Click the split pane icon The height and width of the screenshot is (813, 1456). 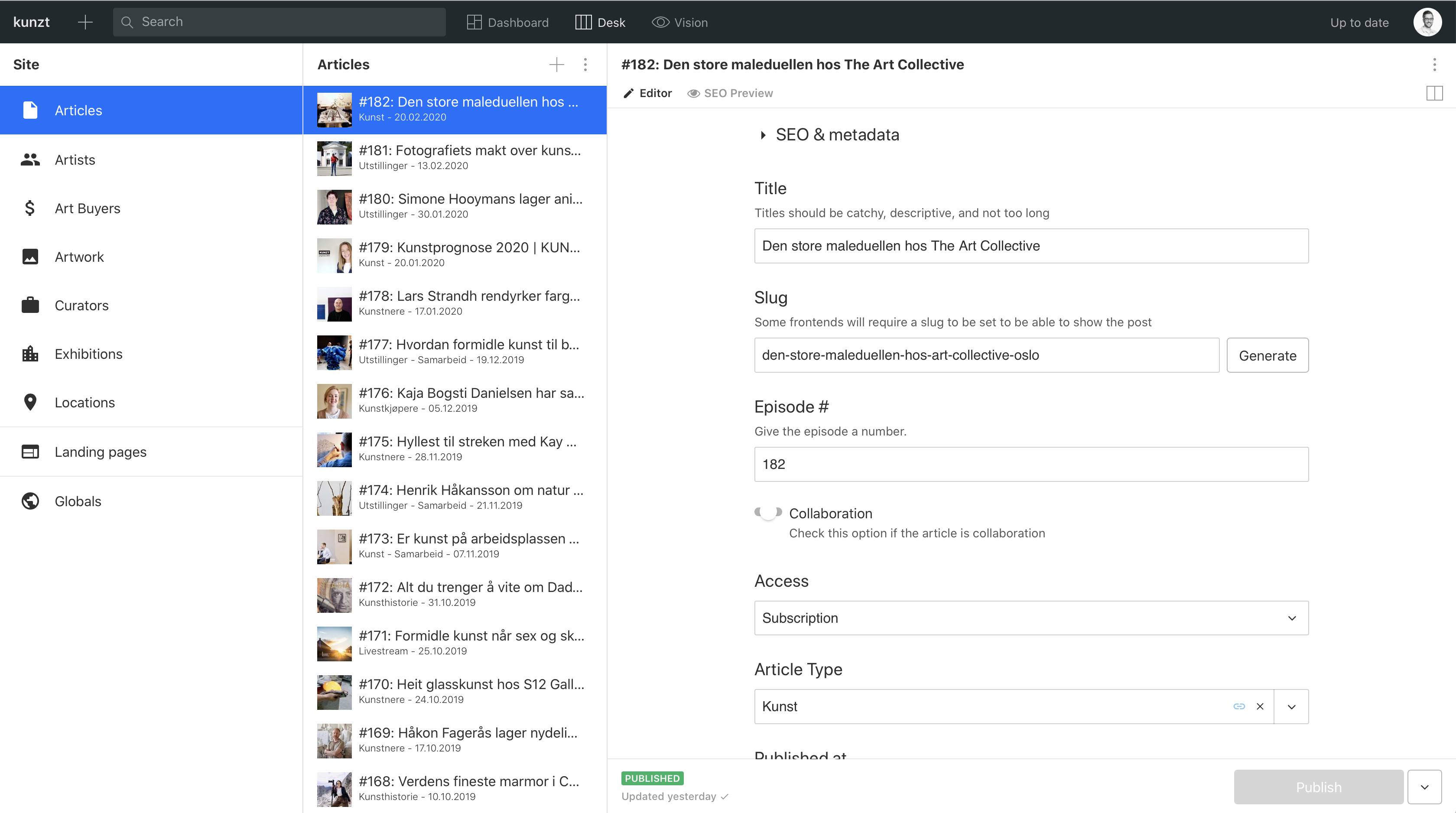pyautogui.click(x=1434, y=93)
